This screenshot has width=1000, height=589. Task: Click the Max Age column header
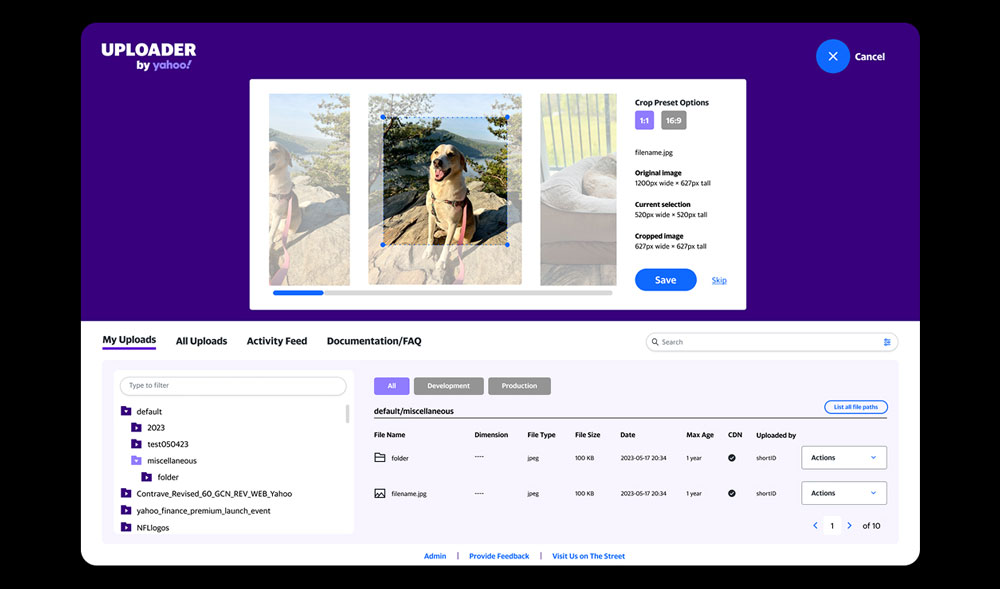tap(700, 435)
